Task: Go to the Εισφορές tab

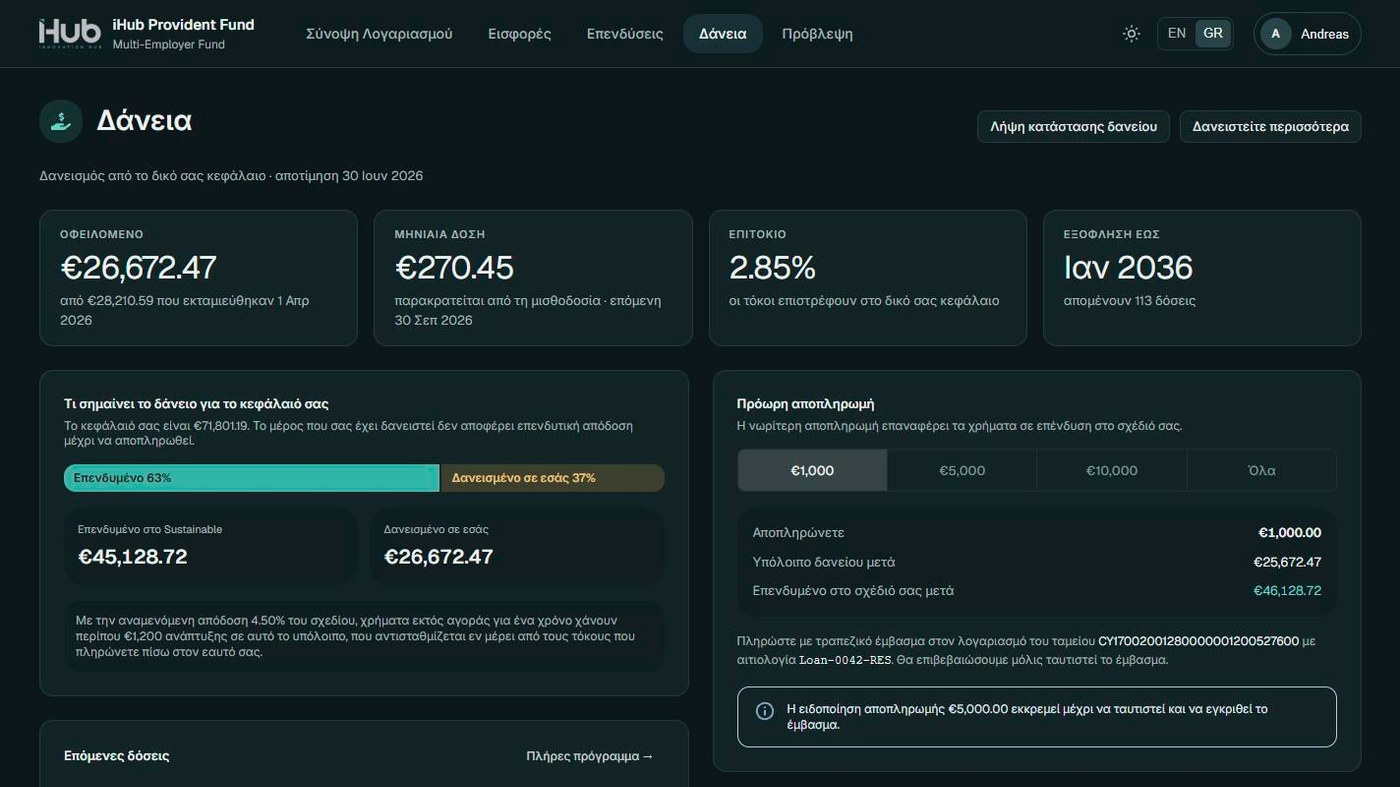Action: [520, 33]
